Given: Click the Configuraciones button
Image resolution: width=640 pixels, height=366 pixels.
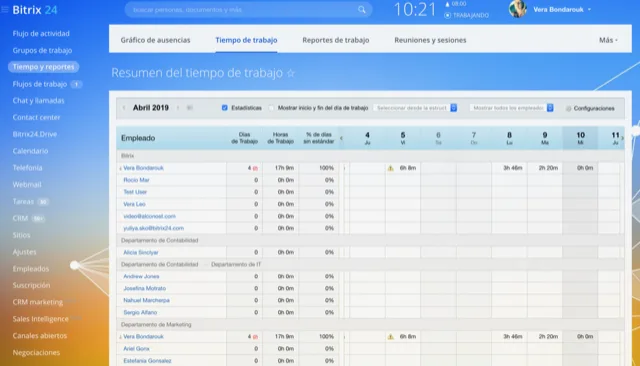Looking at the screenshot, I should pyautogui.click(x=590, y=108).
